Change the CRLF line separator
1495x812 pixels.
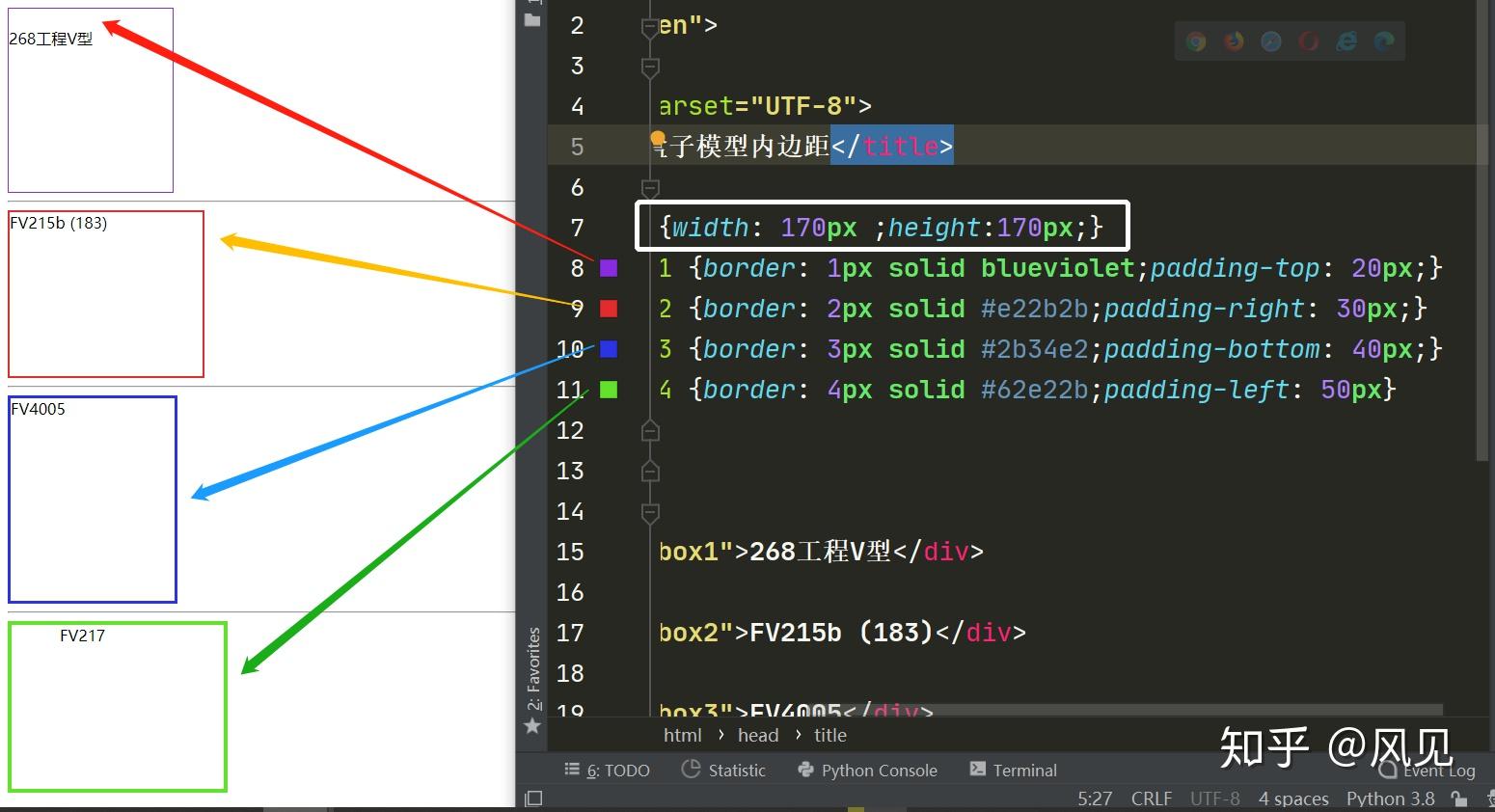click(x=1152, y=798)
